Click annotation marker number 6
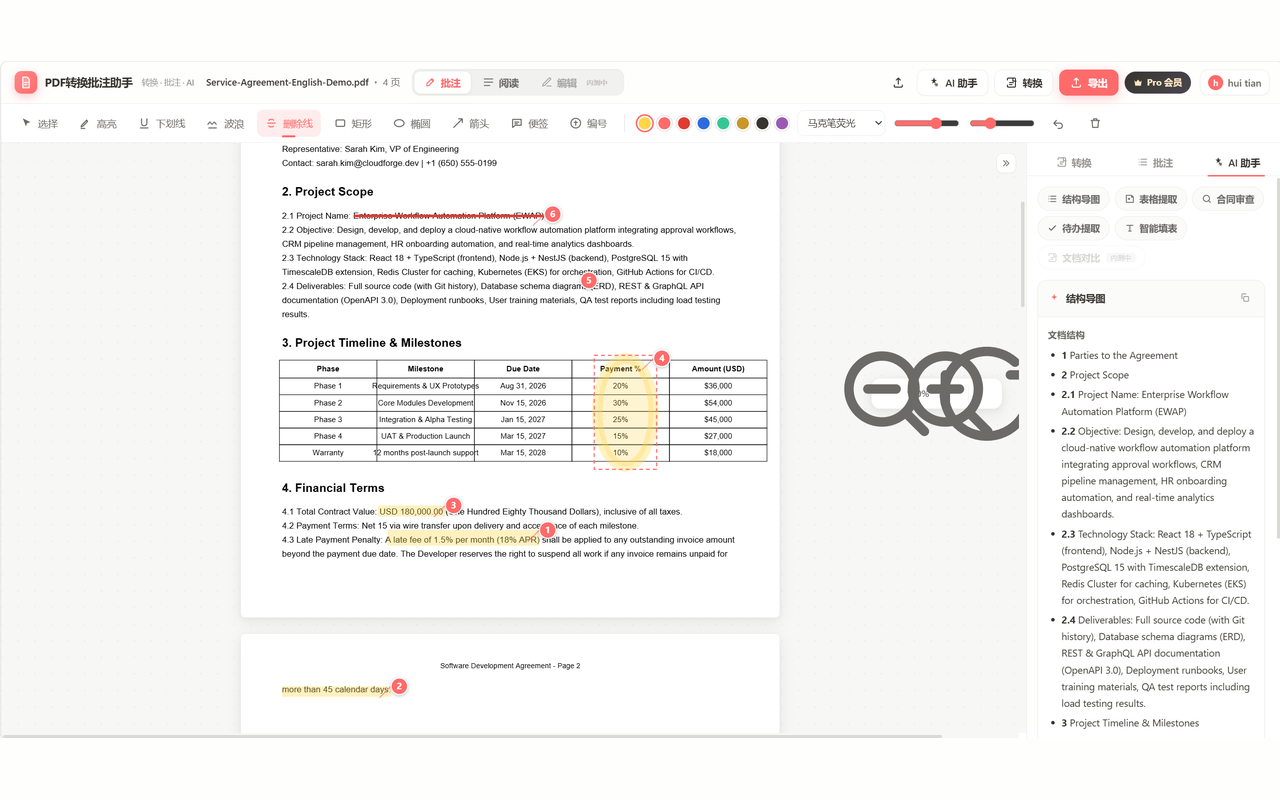Screen dimensions: 1280x800 point(553,214)
